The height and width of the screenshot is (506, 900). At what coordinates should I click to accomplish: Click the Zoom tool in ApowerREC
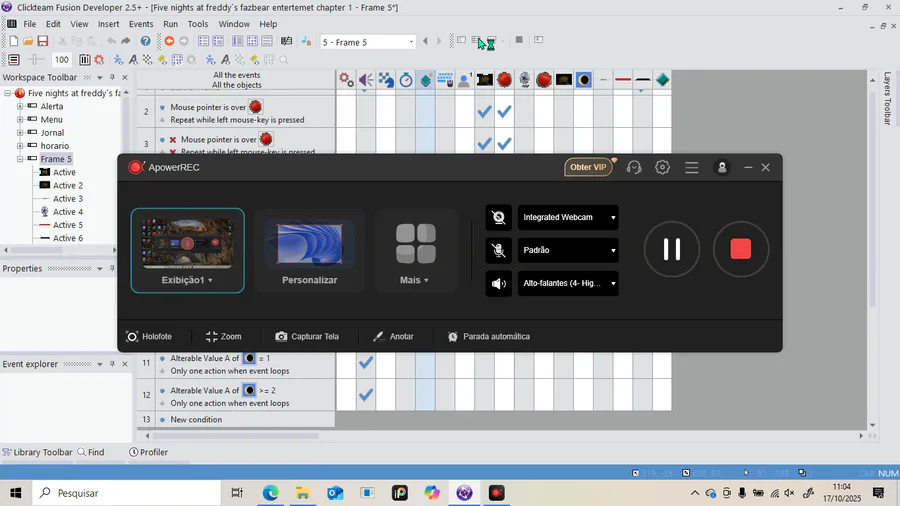click(223, 337)
